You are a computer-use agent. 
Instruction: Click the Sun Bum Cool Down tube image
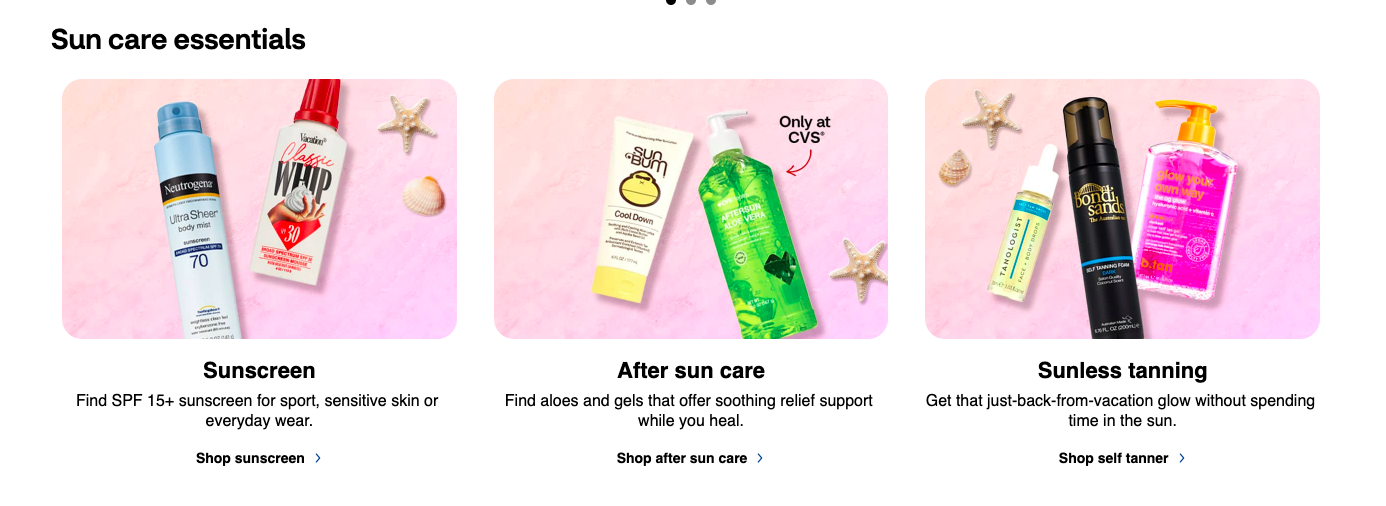[x=640, y=210]
